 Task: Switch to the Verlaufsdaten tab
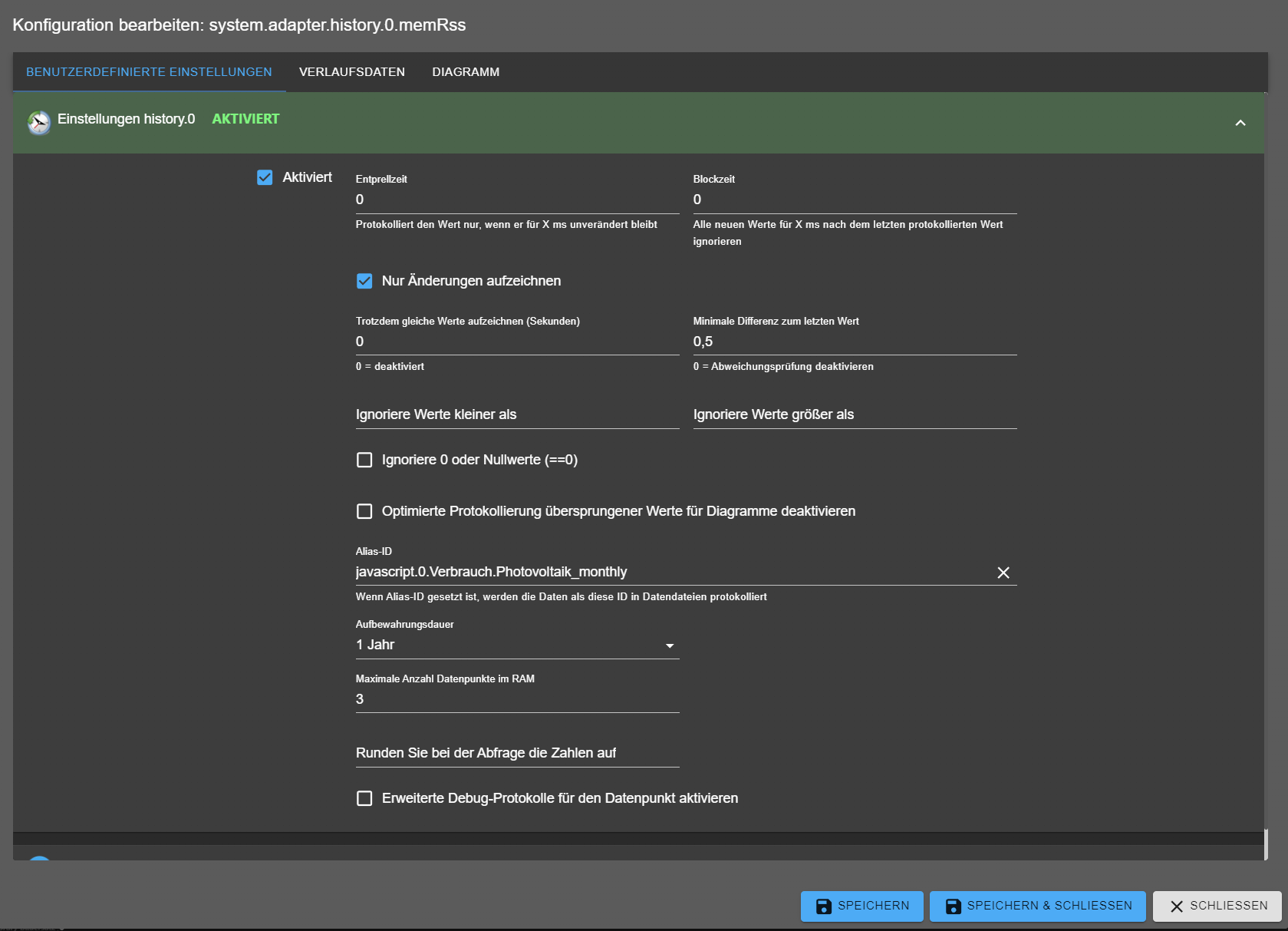pos(352,72)
